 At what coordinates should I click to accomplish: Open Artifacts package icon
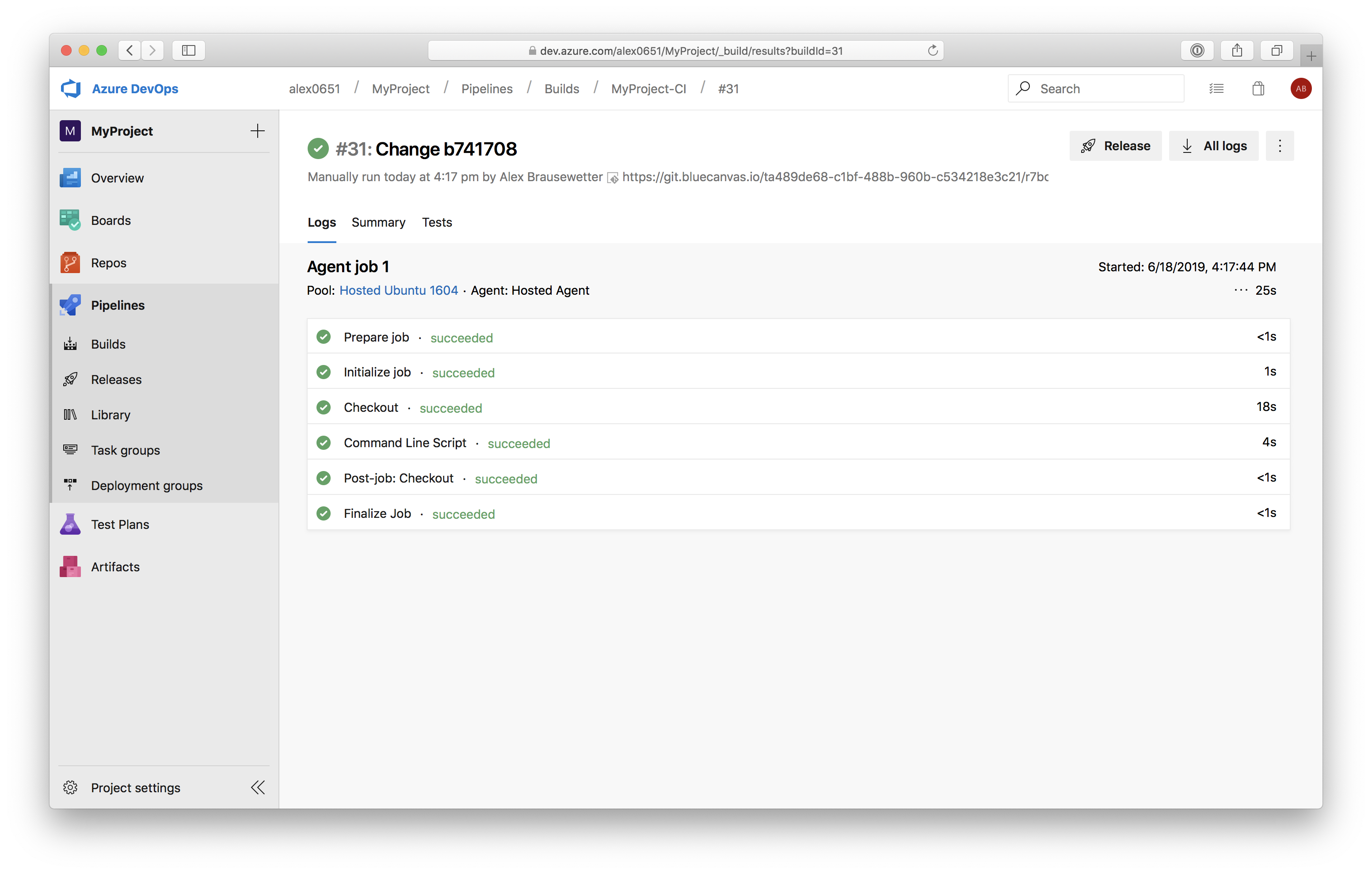pyautogui.click(x=70, y=567)
